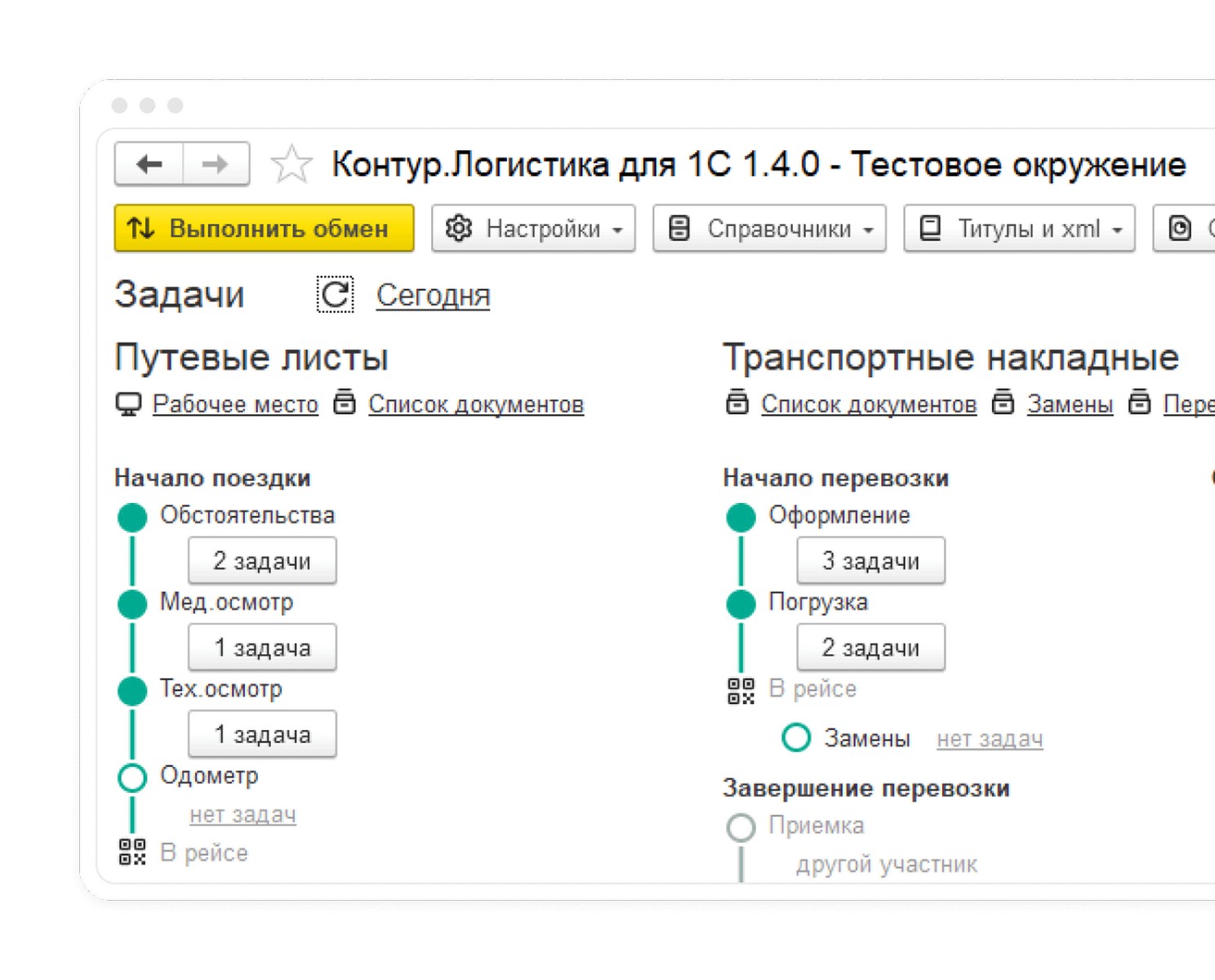Click the green progress line between Мед.осмотр and Тех.осмотр
1215x980 pixels.
131,647
